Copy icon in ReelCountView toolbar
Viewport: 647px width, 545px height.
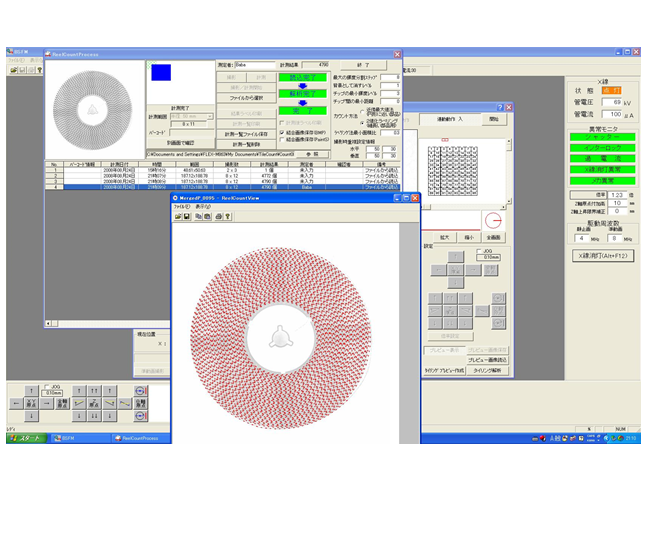pyautogui.click(x=198, y=216)
